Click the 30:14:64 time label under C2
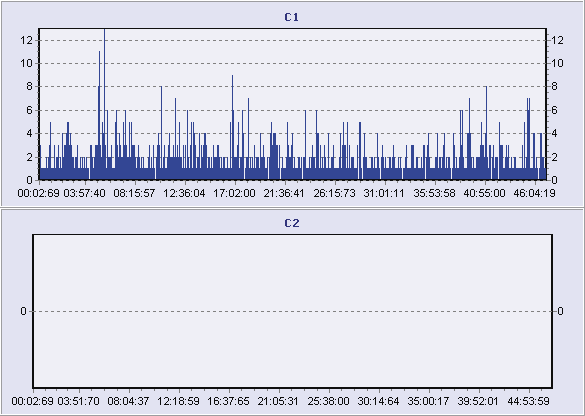Screen dimensions: 585x416 point(378,401)
